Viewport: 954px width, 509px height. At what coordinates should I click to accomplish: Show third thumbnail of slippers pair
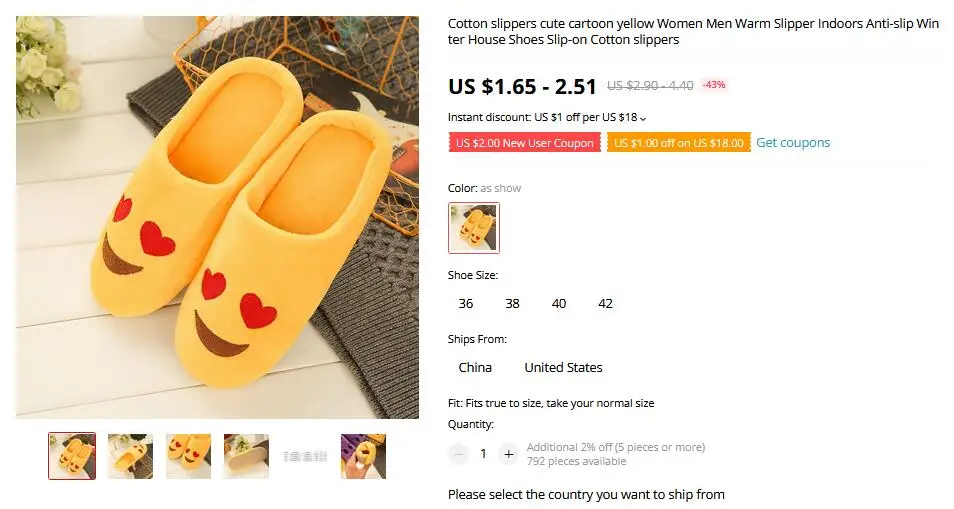[189, 456]
